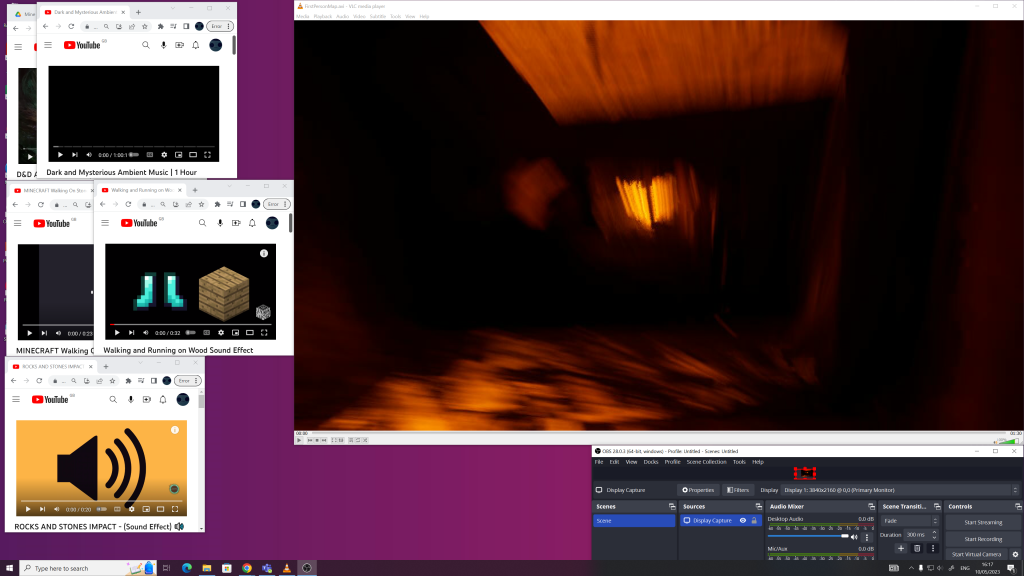Toggle lock icon on Display Capture source
Screen dimensions: 1024x576
point(754,521)
